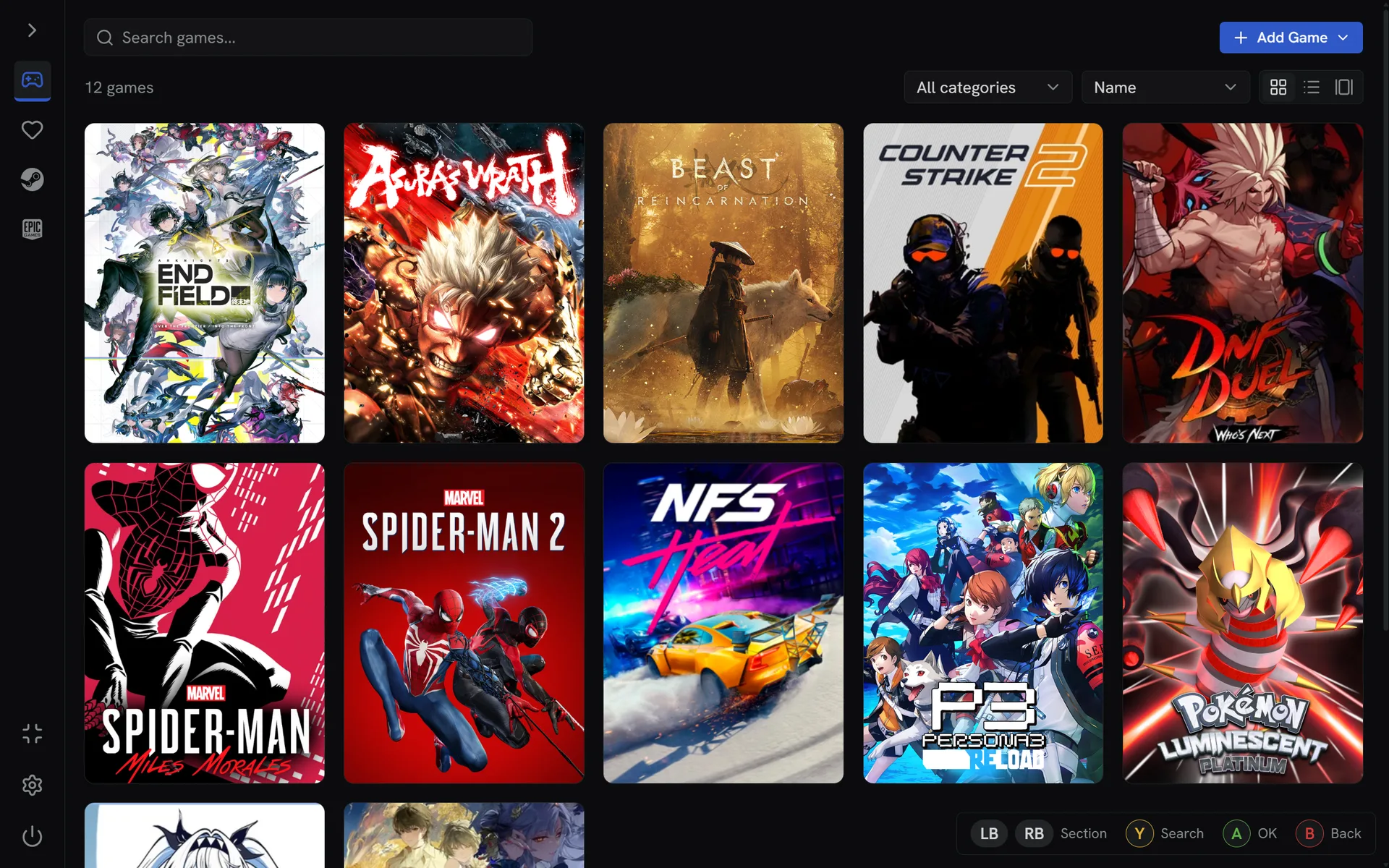Open the Epic Games section in sidebar

coord(32,229)
